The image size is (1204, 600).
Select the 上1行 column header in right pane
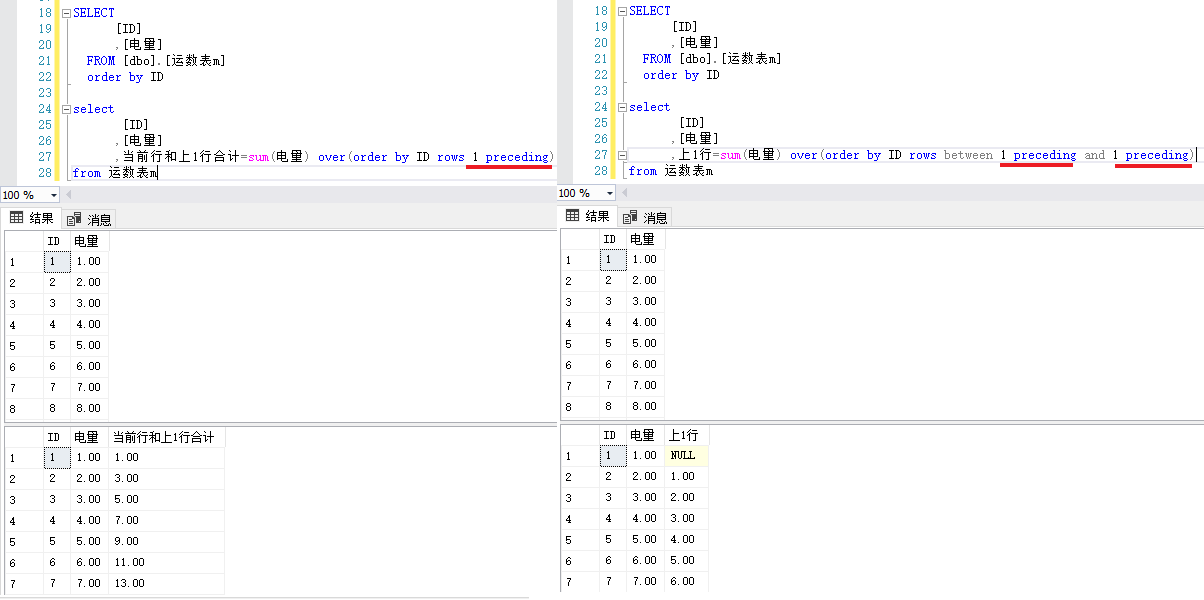point(686,435)
